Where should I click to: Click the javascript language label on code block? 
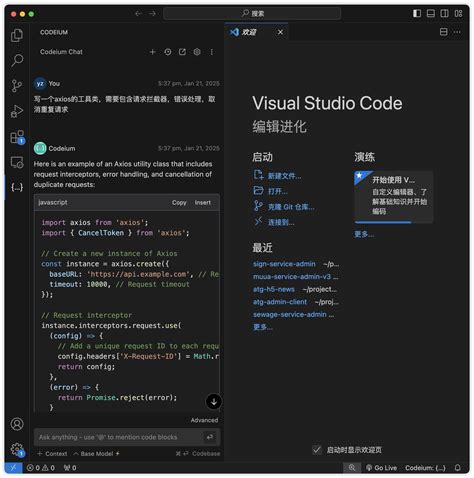click(53, 203)
